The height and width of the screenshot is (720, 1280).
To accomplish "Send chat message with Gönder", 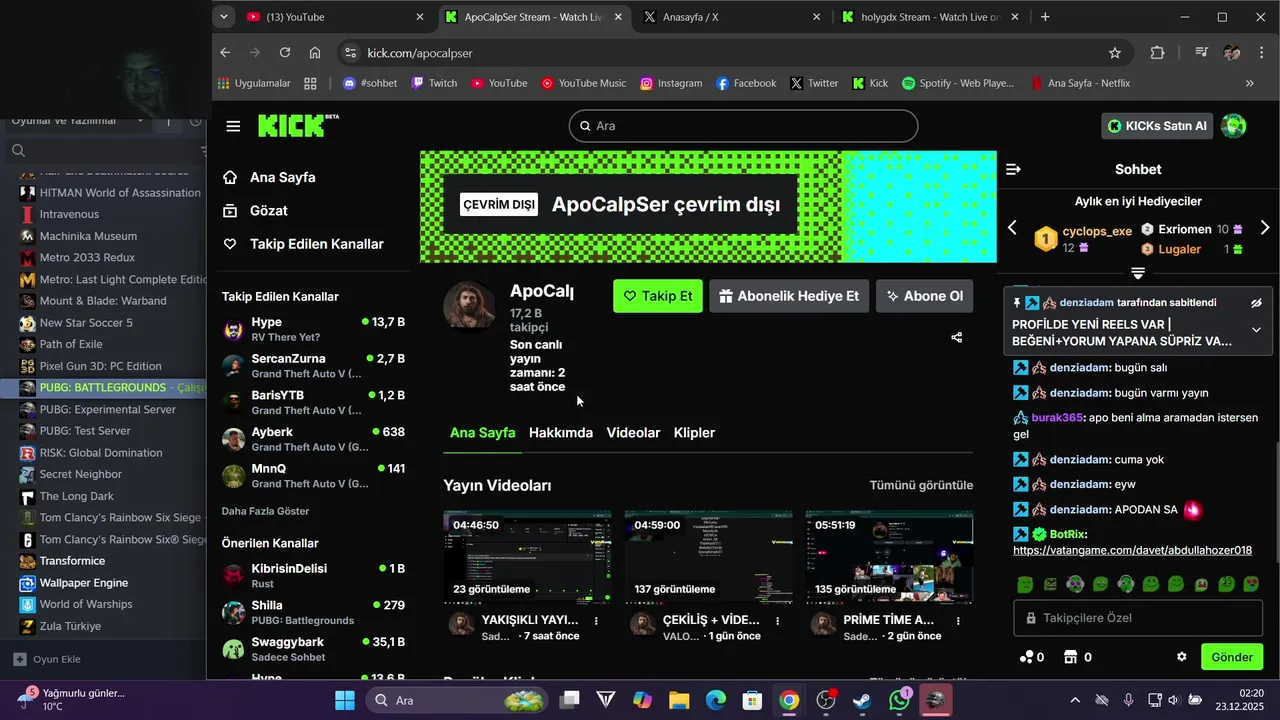I will pos(1232,657).
